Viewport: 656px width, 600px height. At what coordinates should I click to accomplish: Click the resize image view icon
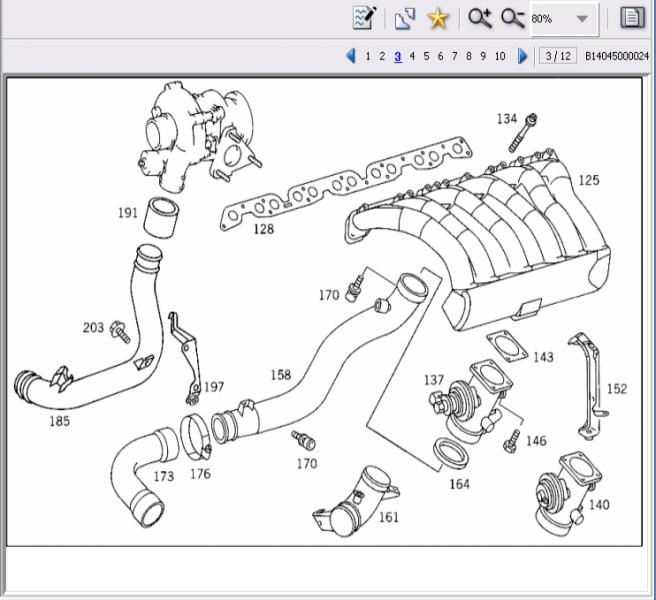click(x=404, y=18)
